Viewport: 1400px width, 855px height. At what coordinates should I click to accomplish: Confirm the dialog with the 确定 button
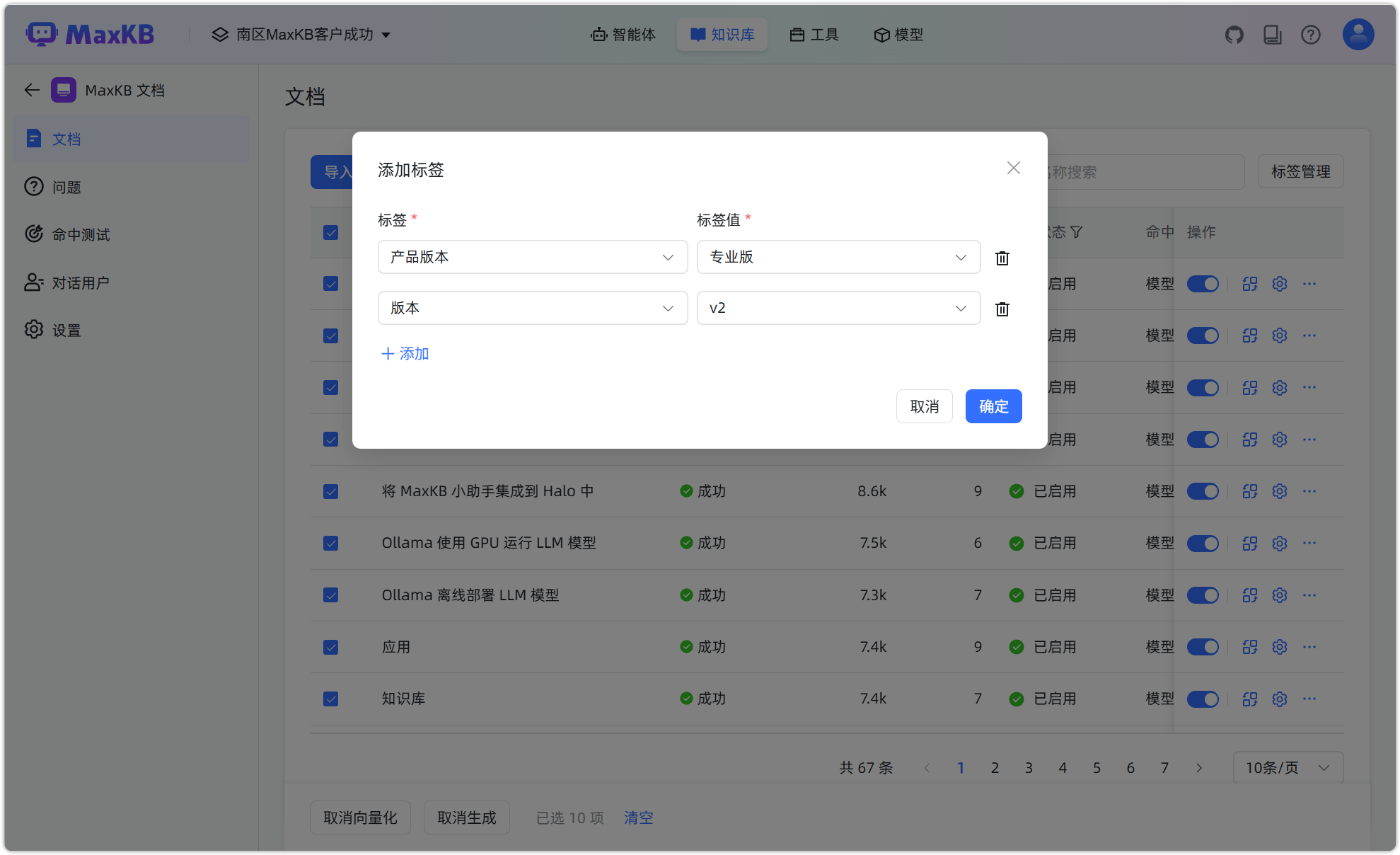[x=993, y=406]
